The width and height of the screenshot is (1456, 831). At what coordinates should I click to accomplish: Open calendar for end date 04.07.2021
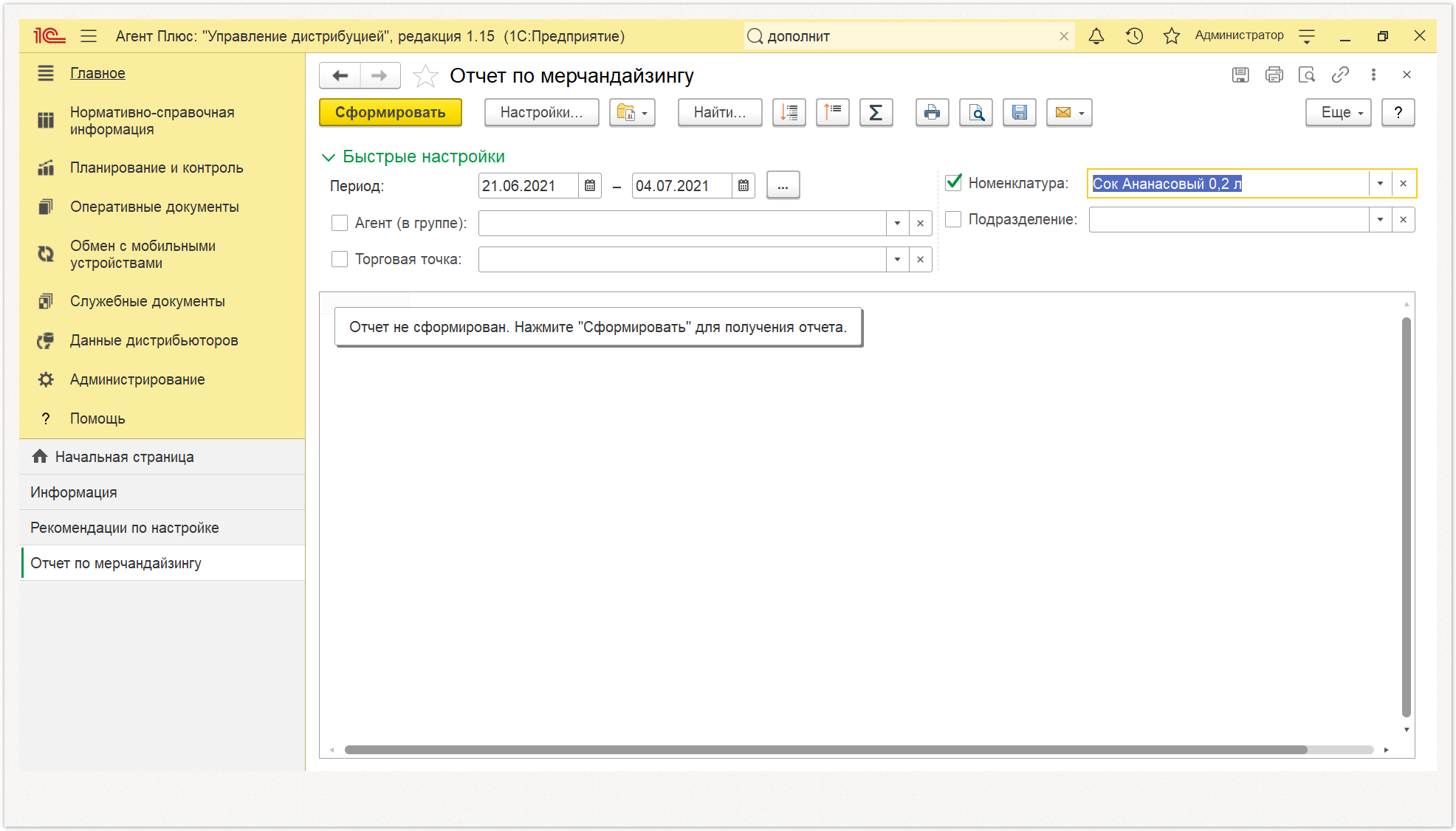point(744,186)
